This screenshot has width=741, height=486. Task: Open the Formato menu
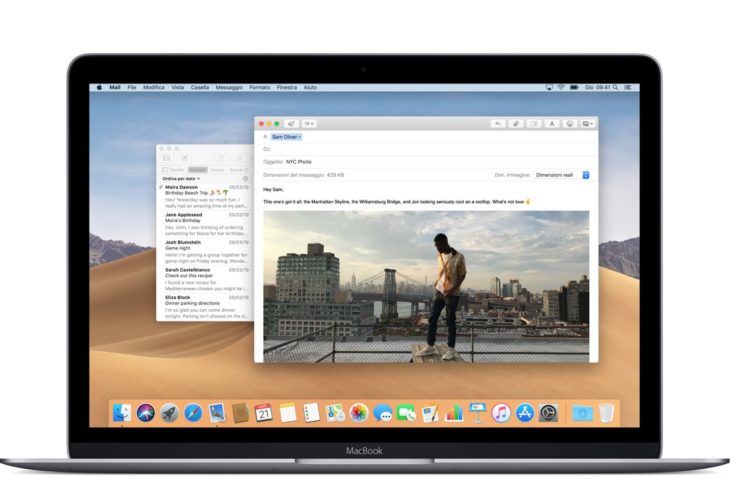(260, 87)
